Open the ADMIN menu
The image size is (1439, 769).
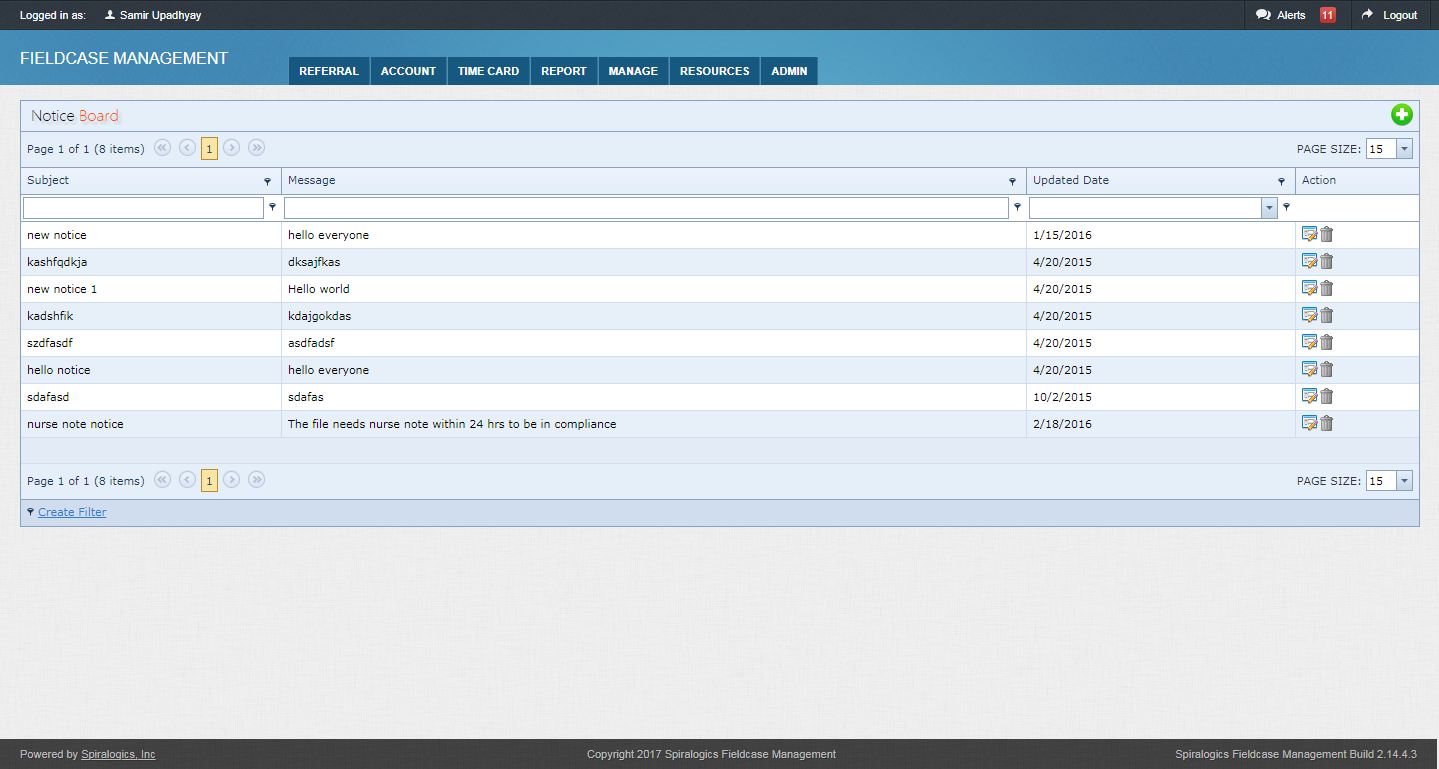click(x=789, y=71)
